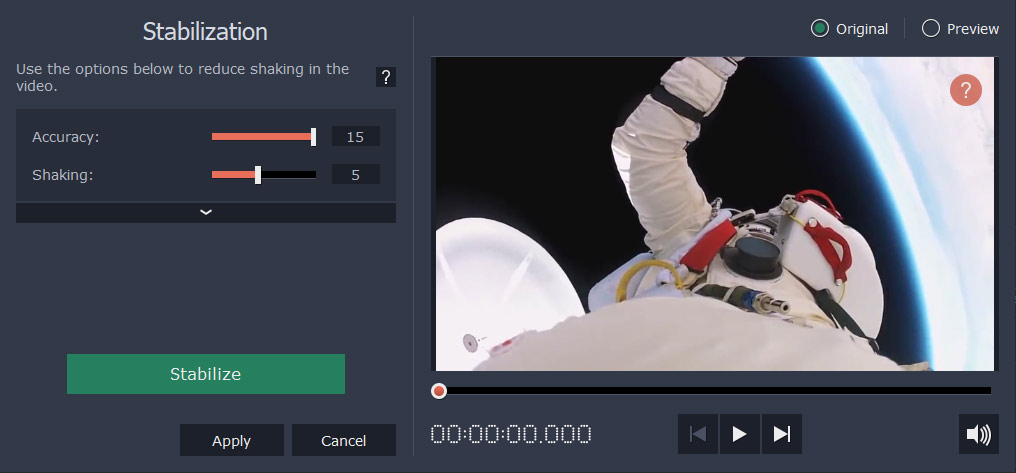Skip to the previous frame

click(698, 434)
